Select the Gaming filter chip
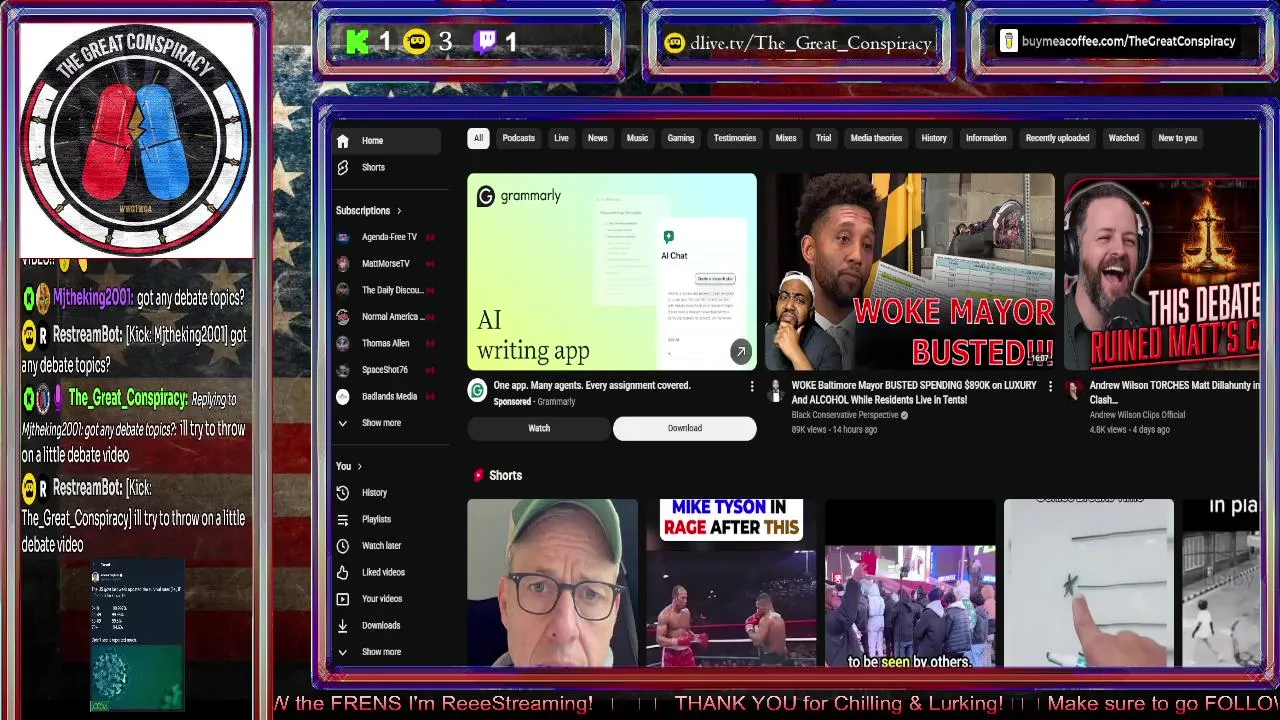This screenshot has height=720, width=1280. pyautogui.click(x=681, y=138)
